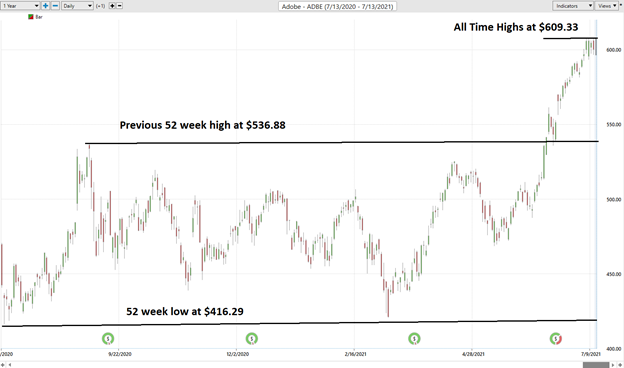Open the Daily interval dropdown
The image size is (624, 368).
point(77,6)
